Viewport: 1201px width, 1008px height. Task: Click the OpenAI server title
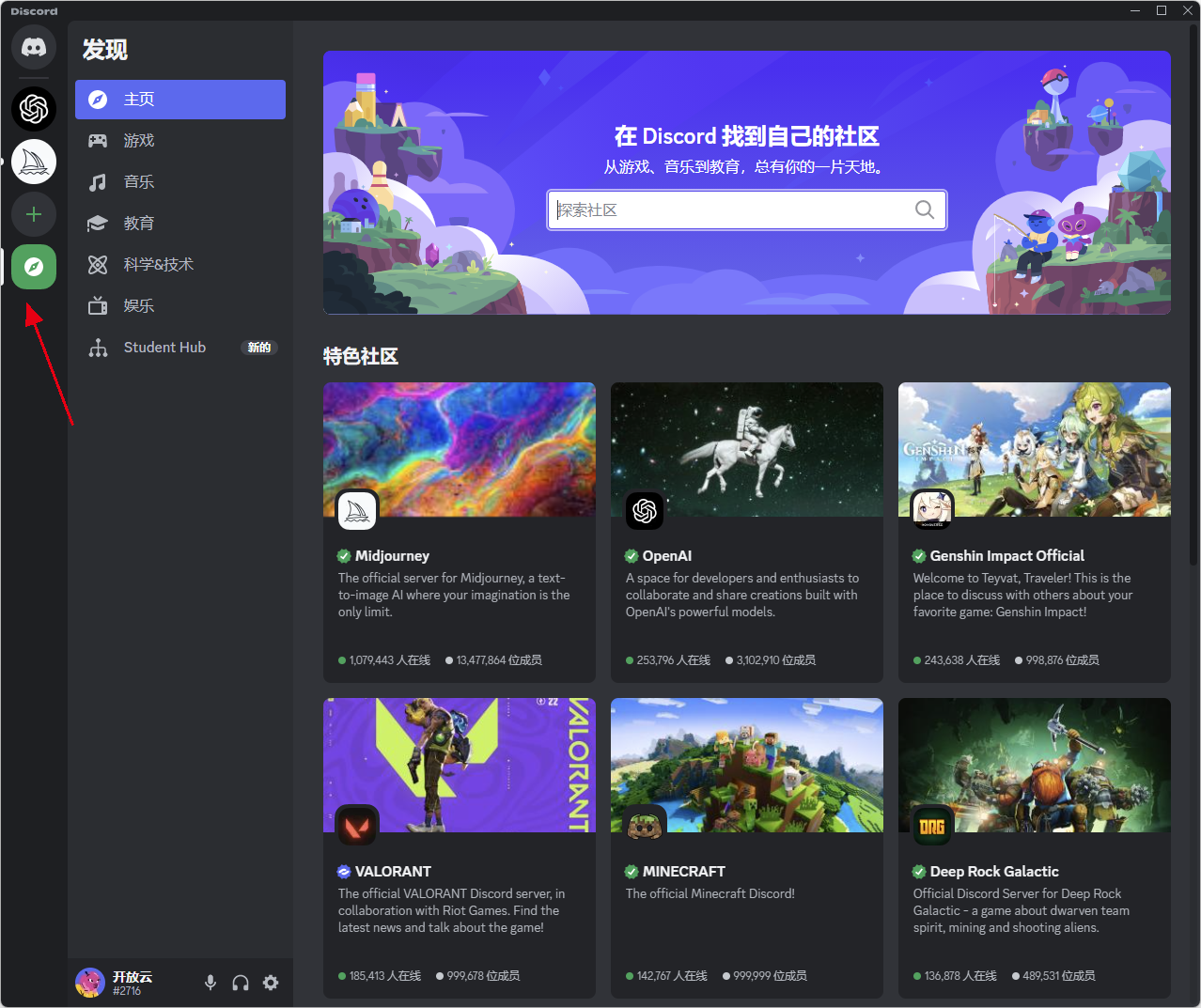667,556
